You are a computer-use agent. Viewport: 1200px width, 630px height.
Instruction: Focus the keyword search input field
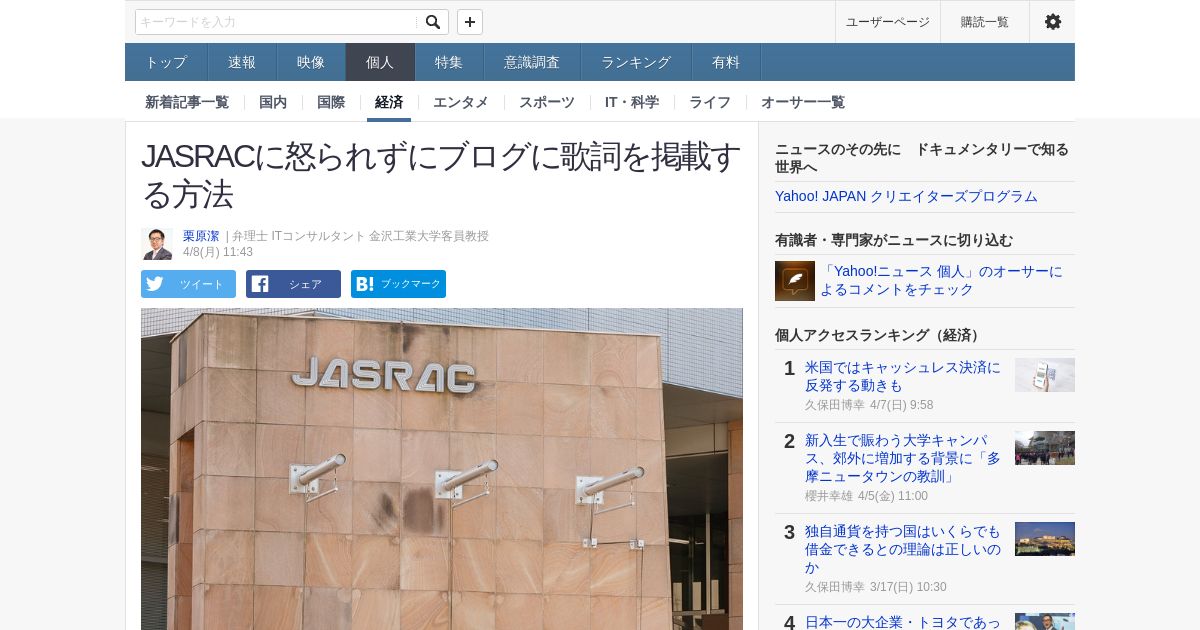point(277,22)
